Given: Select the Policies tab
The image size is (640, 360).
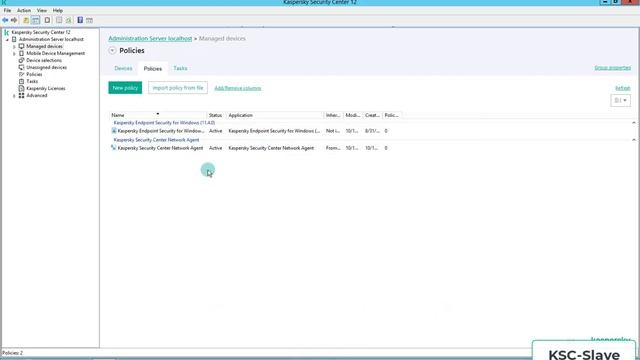Looking at the screenshot, I should [153, 69].
